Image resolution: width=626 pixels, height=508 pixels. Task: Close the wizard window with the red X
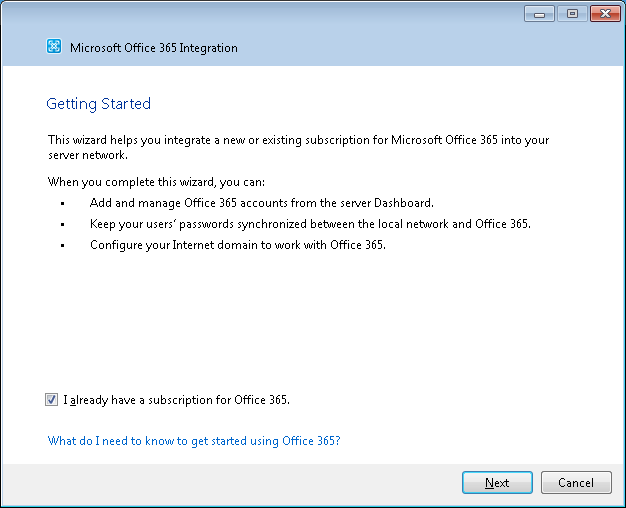(x=605, y=14)
